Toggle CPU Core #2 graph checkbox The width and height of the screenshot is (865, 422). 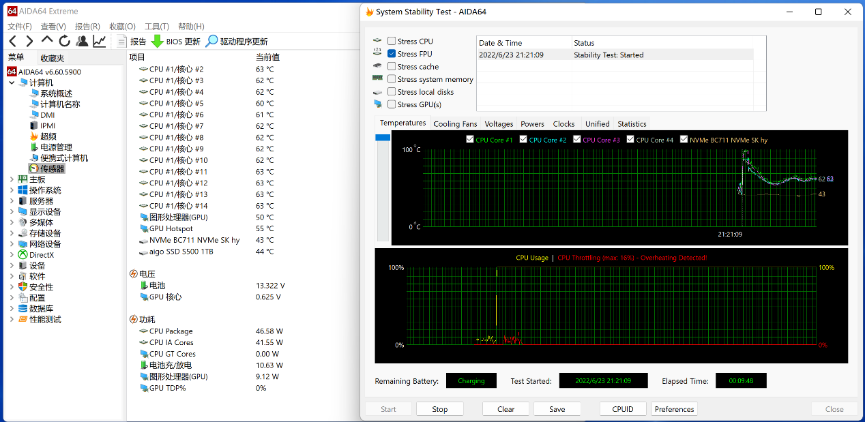click(524, 140)
